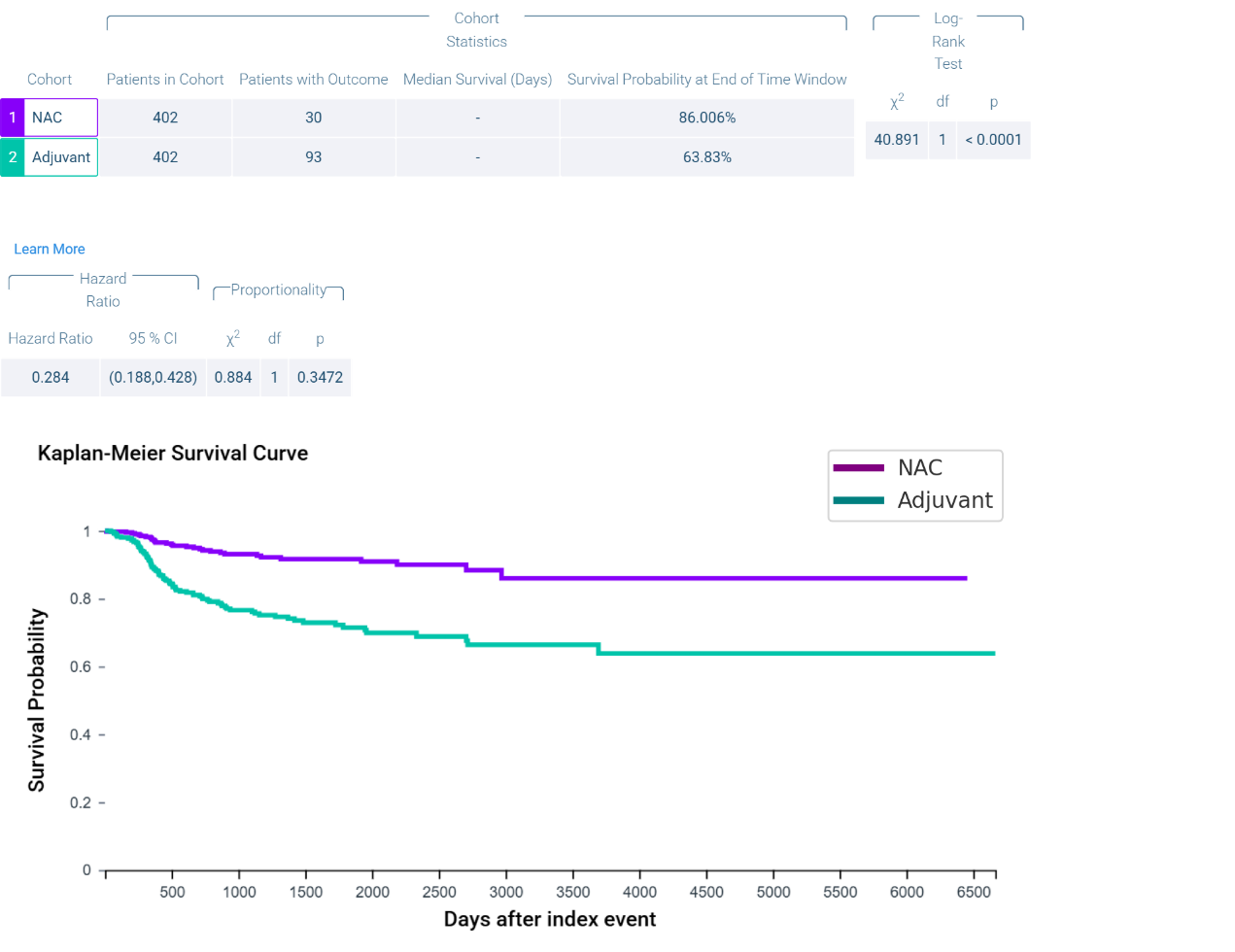Click the Patients with Outcome column header
Screen dimensions: 1235x952
[x=313, y=80]
